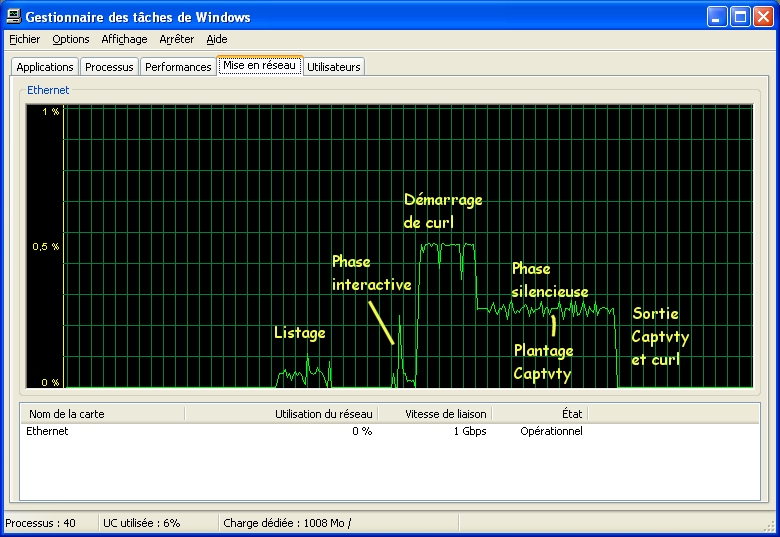780x537 pixels.
Task: Sort by Utilisation du réseau column header
Action: pyautogui.click(x=281, y=413)
